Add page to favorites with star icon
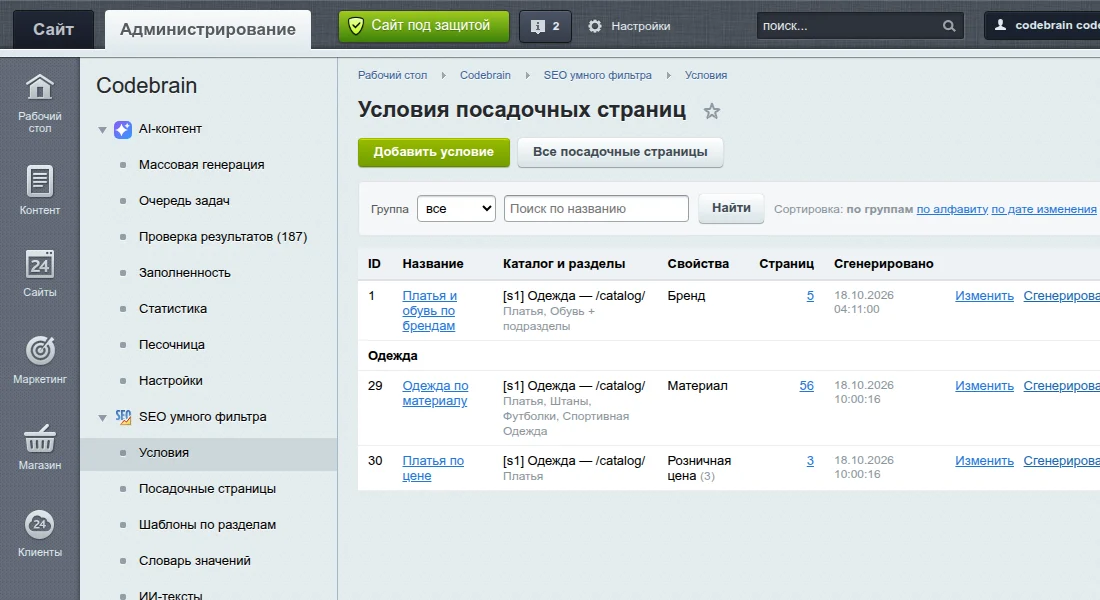This screenshot has width=1100, height=600. point(712,111)
